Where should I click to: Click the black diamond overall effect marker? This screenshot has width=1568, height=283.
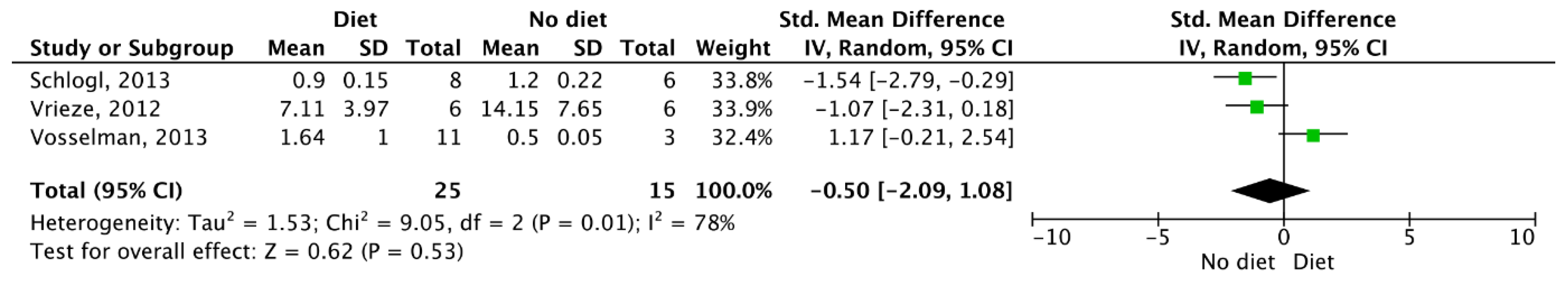1270,191
